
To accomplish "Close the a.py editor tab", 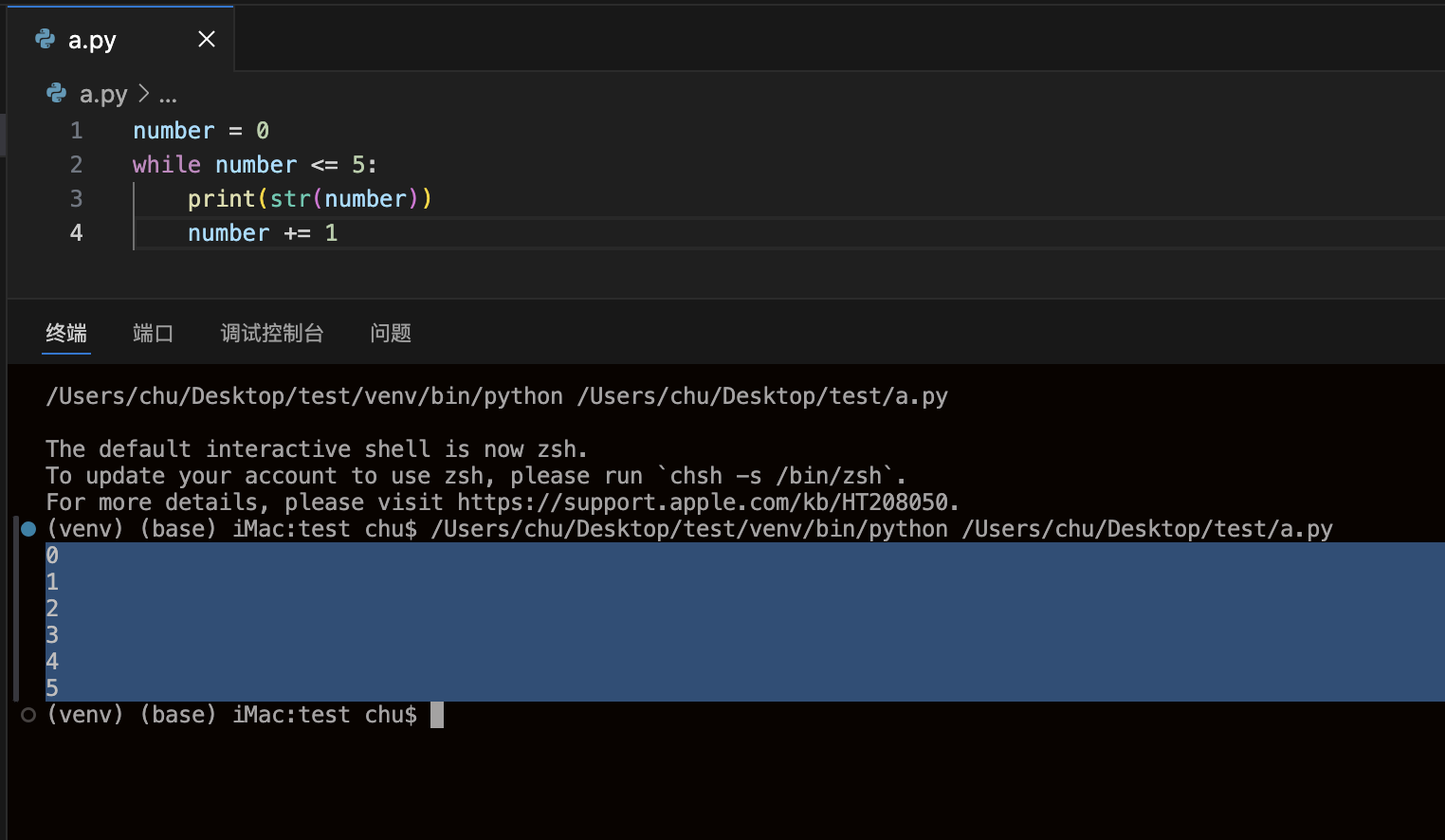I will pyautogui.click(x=206, y=39).
